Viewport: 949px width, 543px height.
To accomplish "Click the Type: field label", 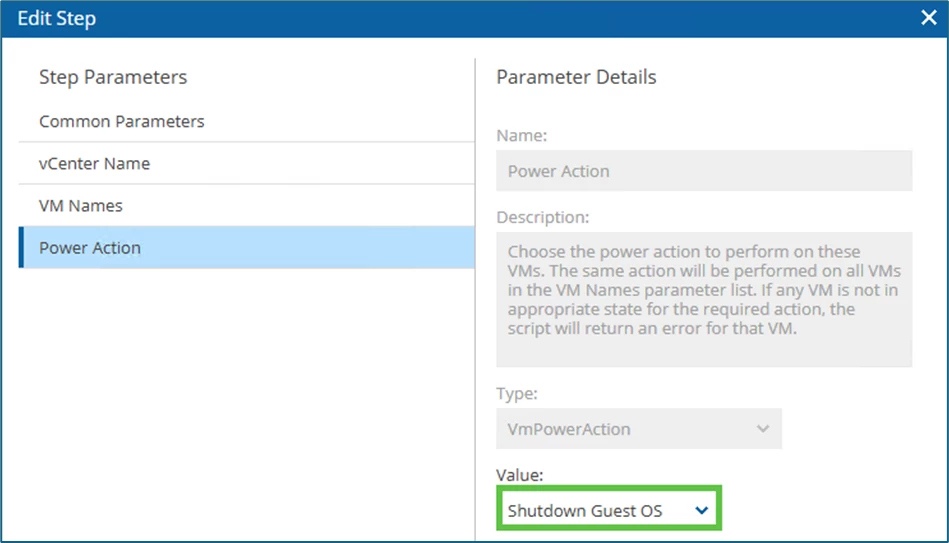I will tap(517, 394).
